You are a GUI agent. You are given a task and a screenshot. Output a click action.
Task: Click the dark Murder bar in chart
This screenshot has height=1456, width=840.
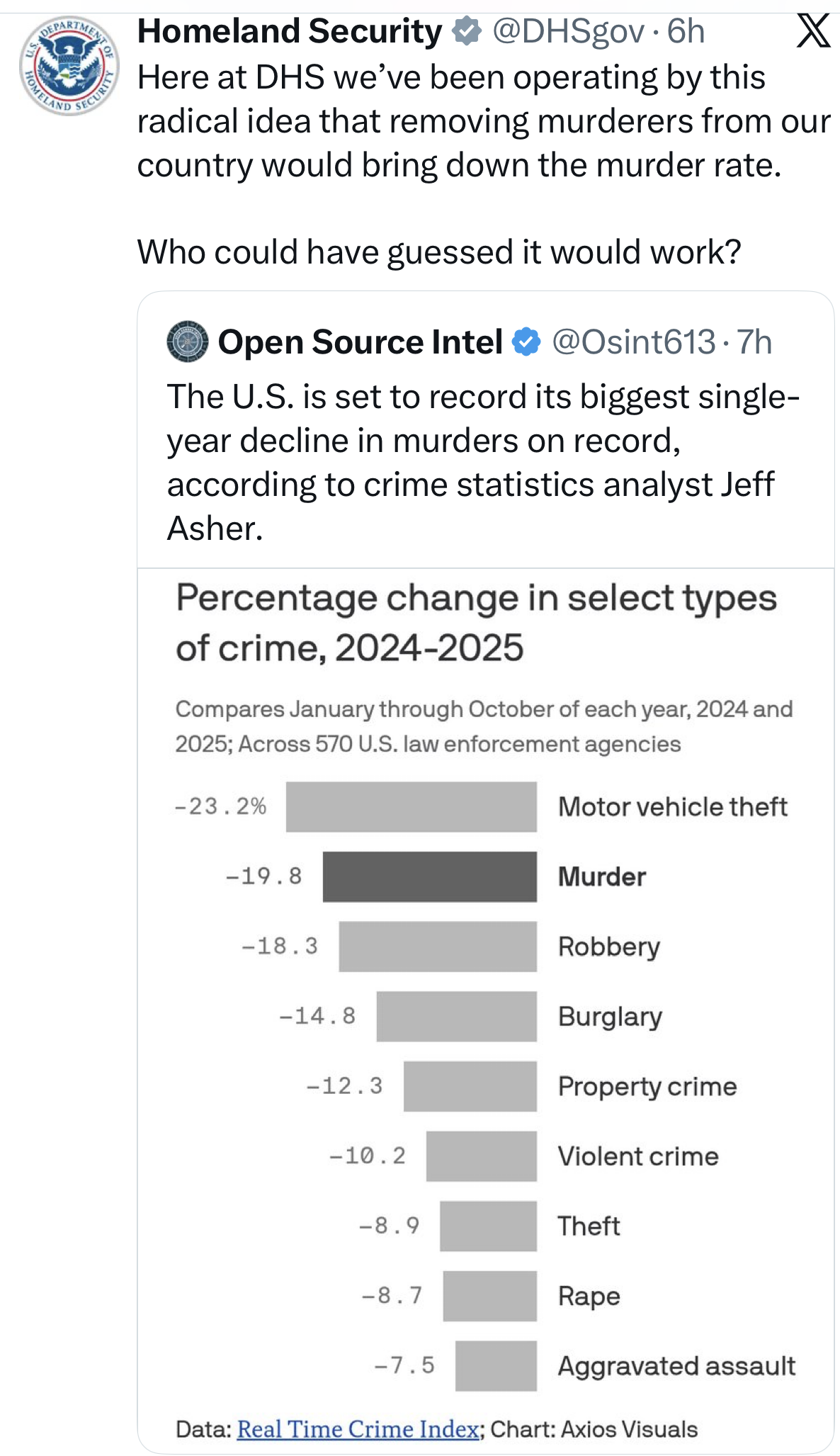pyautogui.click(x=429, y=876)
